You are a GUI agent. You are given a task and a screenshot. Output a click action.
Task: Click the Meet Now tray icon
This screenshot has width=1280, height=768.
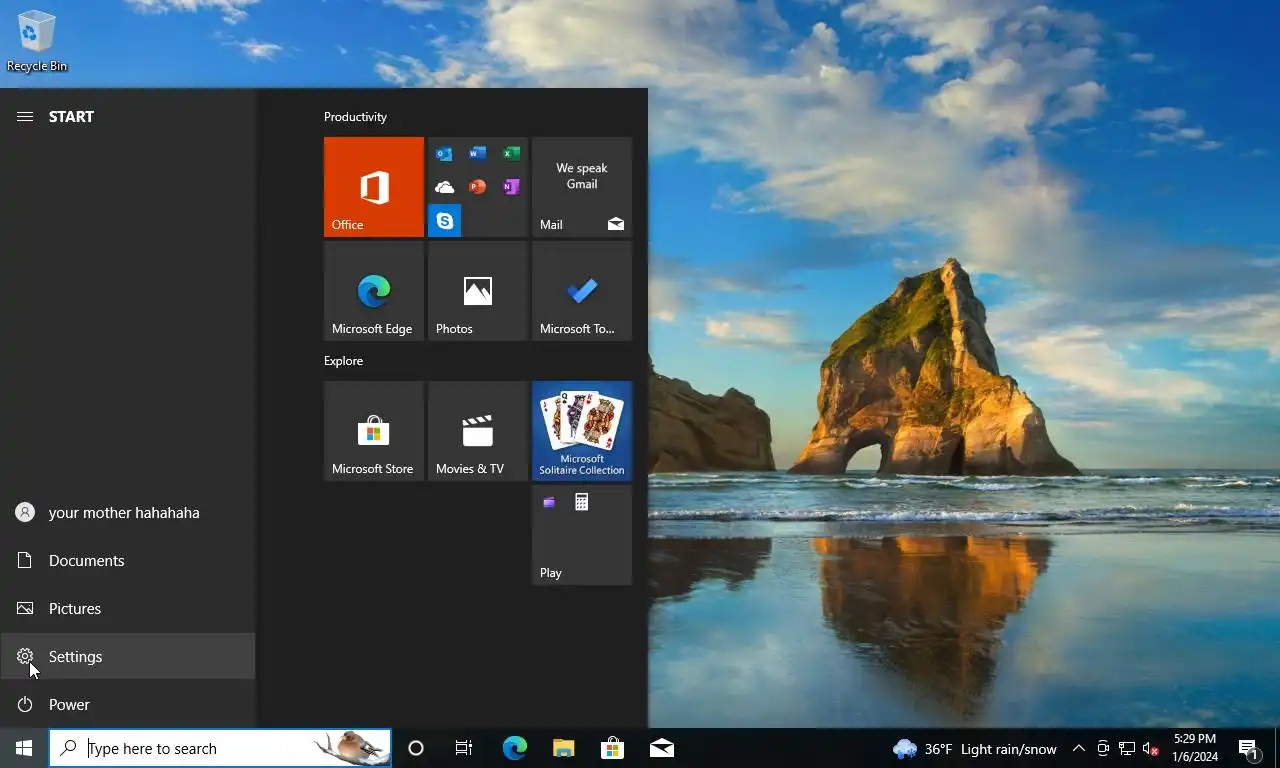pyautogui.click(x=1103, y=748)
